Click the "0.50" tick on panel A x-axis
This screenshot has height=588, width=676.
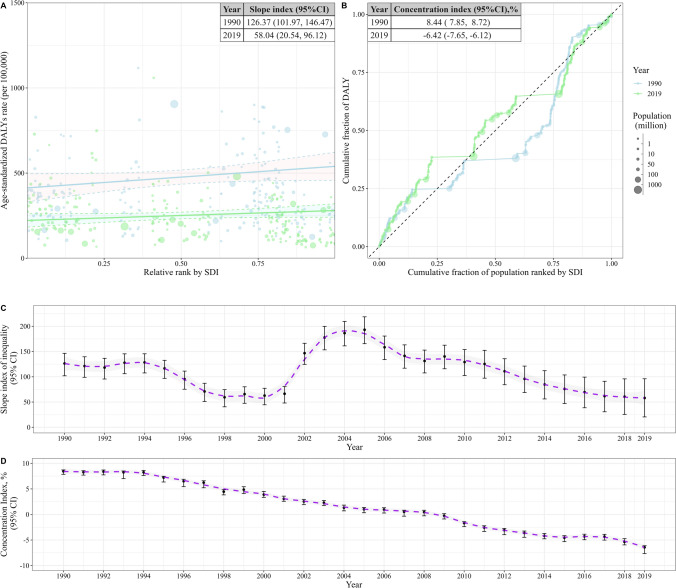(181, 264)
